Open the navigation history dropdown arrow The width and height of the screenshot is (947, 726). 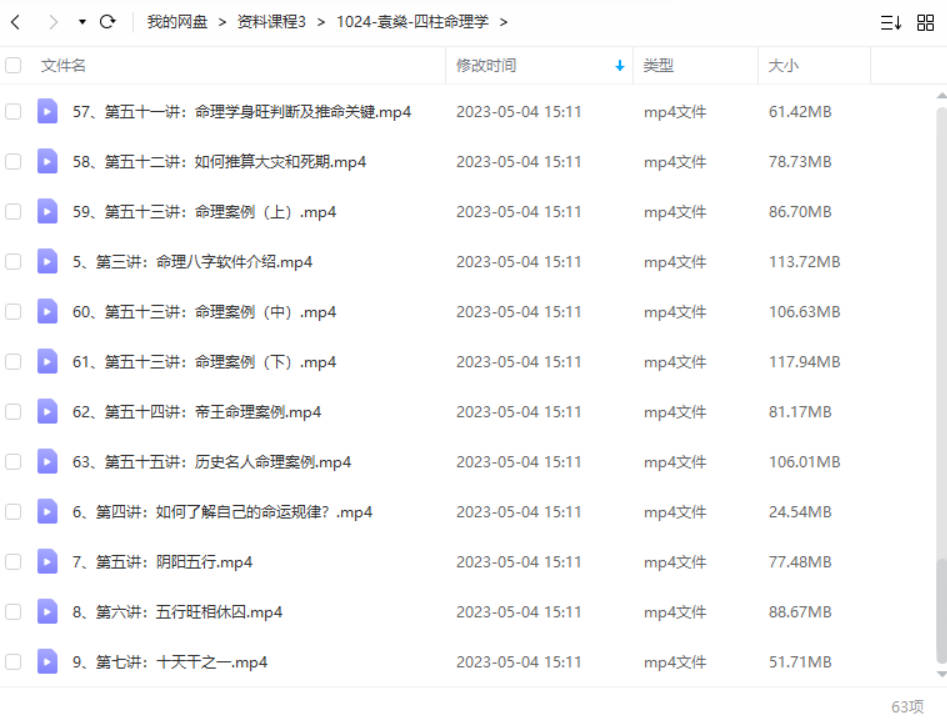82,22
